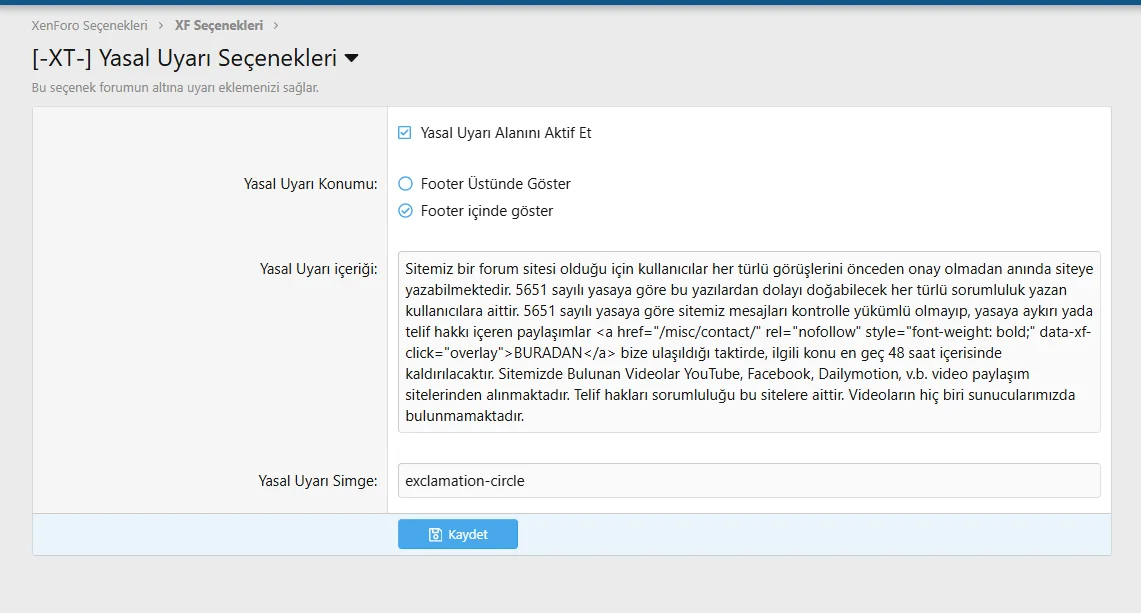Click the Yasal Uyarı Konumu label

pyautogui.click(x=310, y=184)
